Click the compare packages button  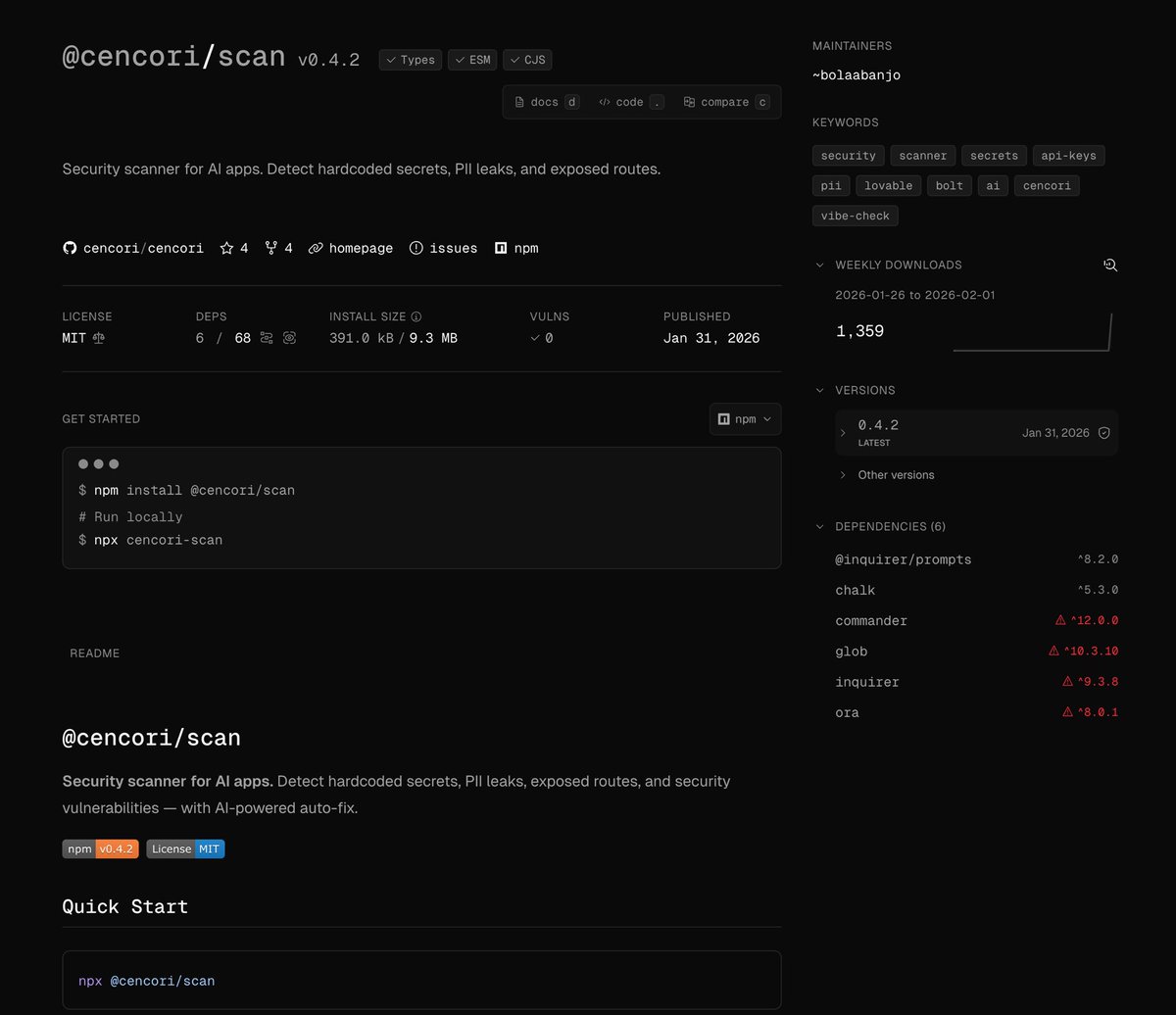(x=725, y=102)
